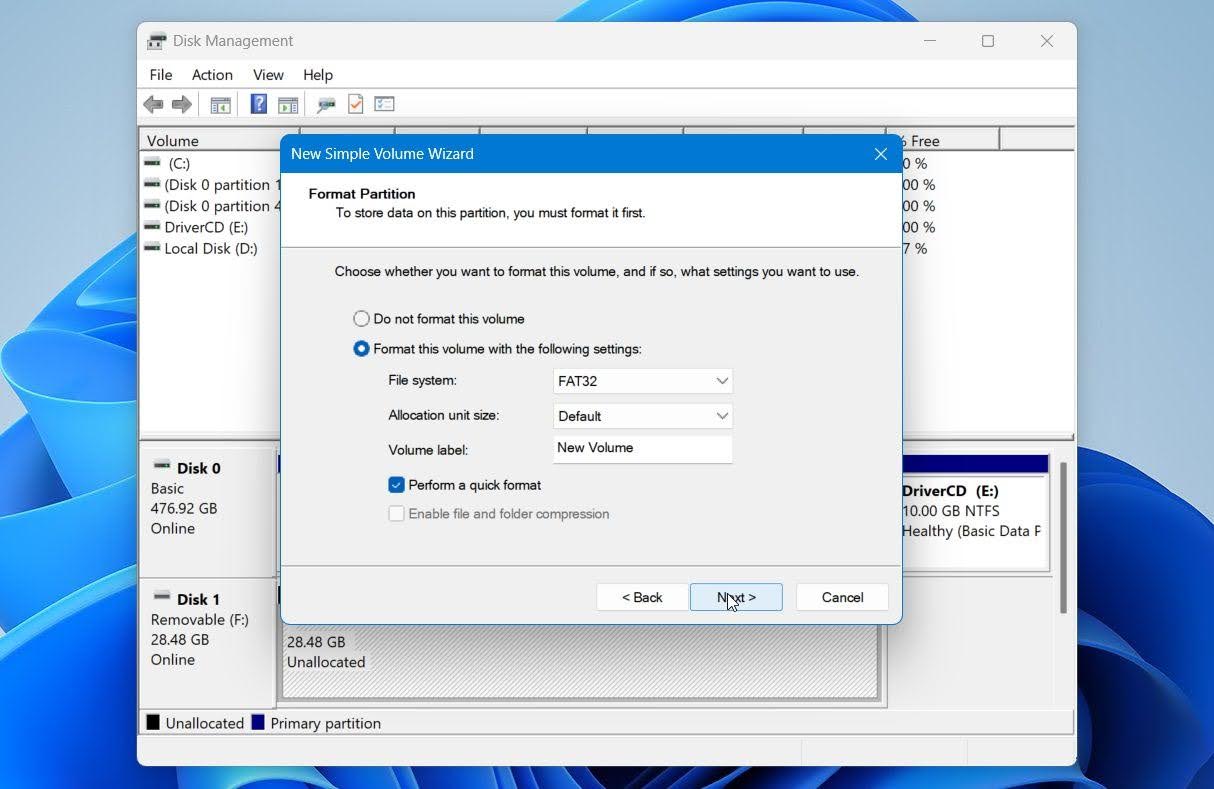
Task: Click the Show/Hide Console Tree toolbar icon
Action: pyautogui.click(x=220, y=104)
